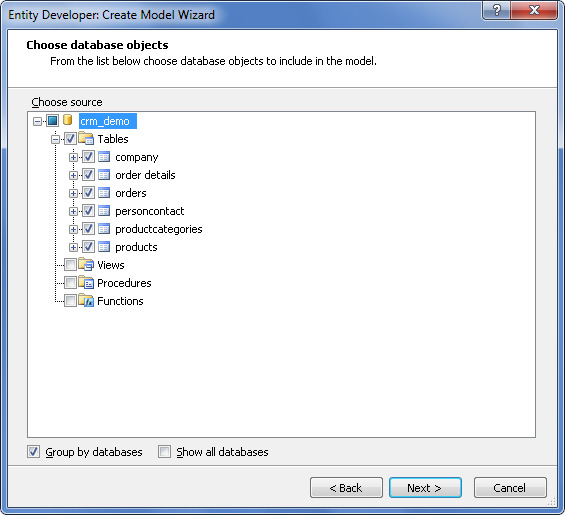Click the order details table icon
This screenshot has height=515, width=565.
pos(104,175)
